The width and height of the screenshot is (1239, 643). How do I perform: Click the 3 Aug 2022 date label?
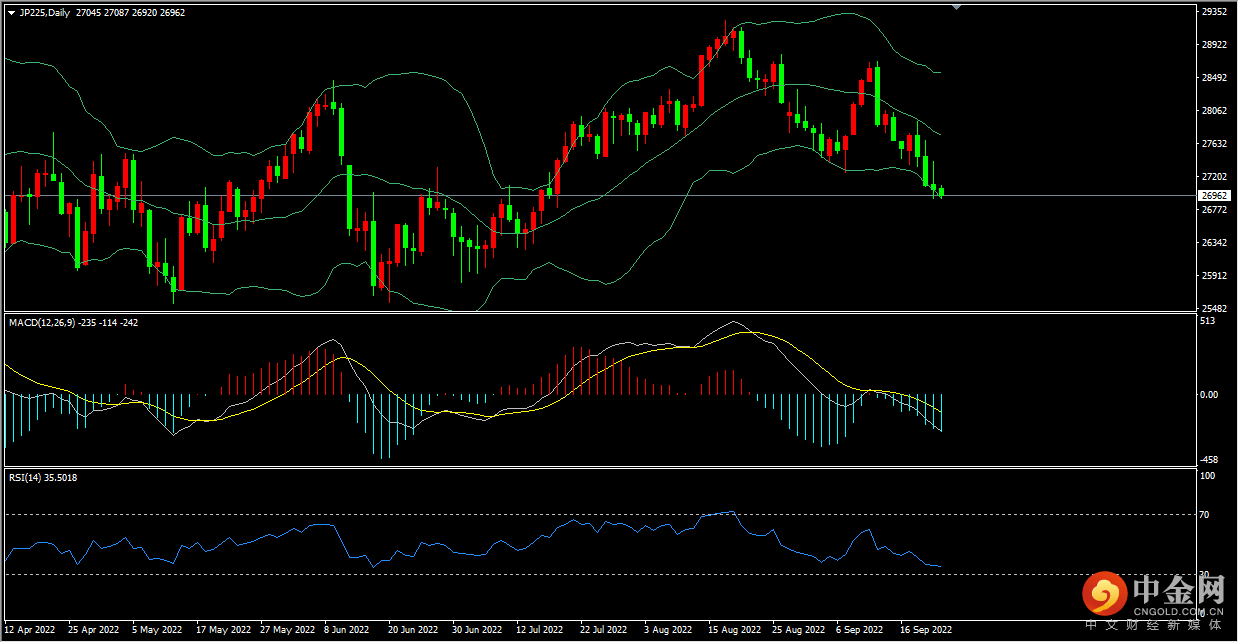(668, 630)
